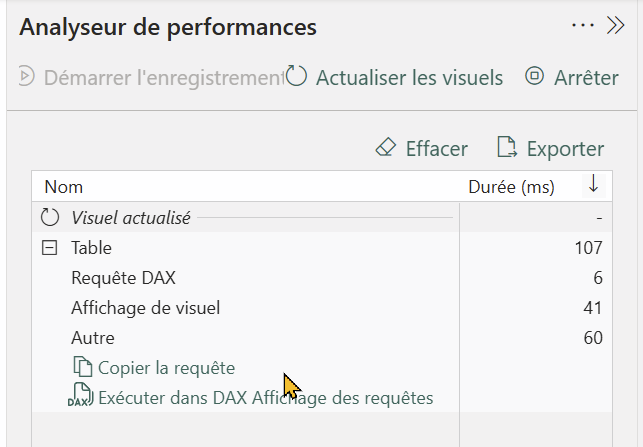This screenshot has height=447, width=643.
Task: Click the eraser icon next to Effacer
Action: point(385,147)
